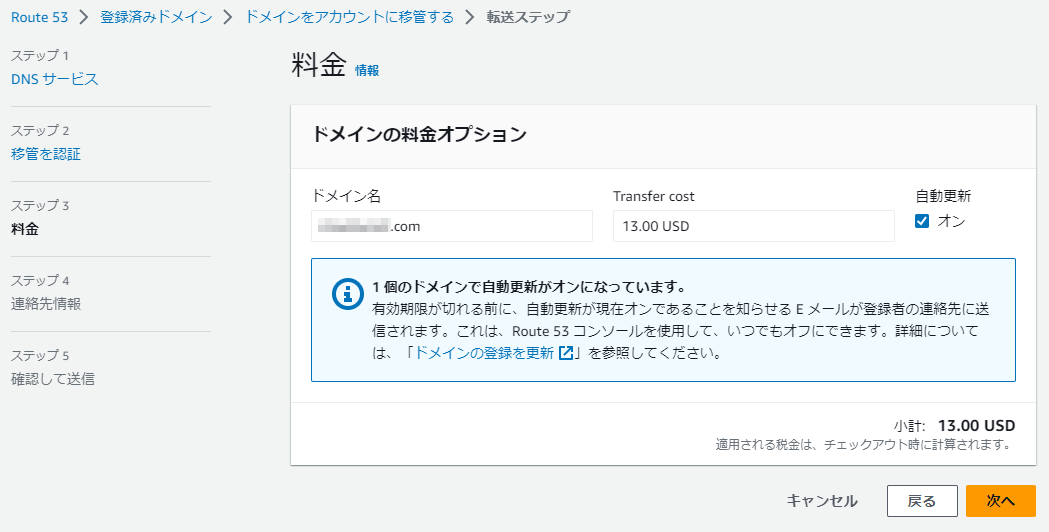The image size is (1049, 532).
Task: Toggle the 自動更新 オン checkbox
Action: point(922,222)
